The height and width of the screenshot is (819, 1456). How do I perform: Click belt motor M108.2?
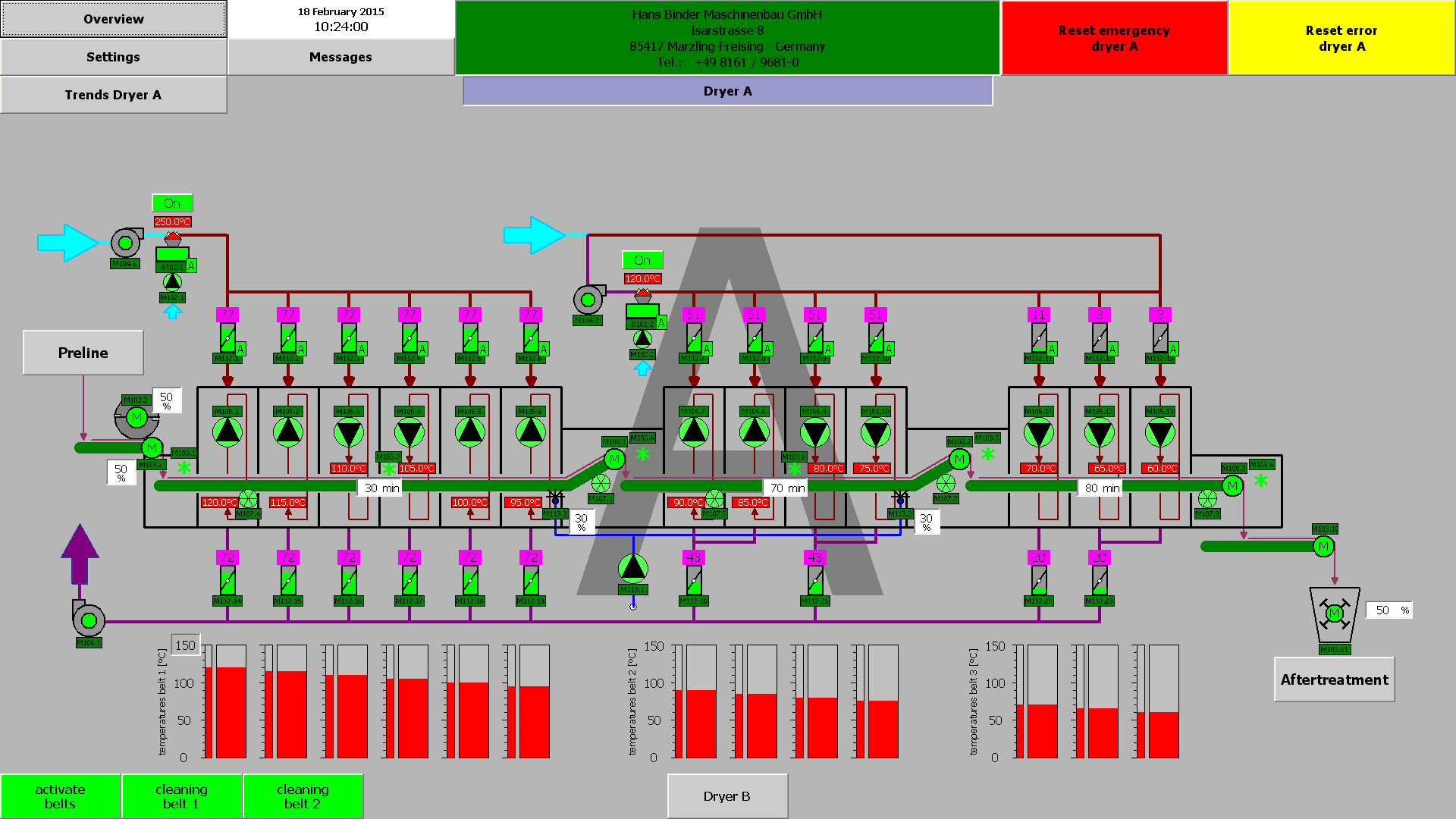coord(959,459)
